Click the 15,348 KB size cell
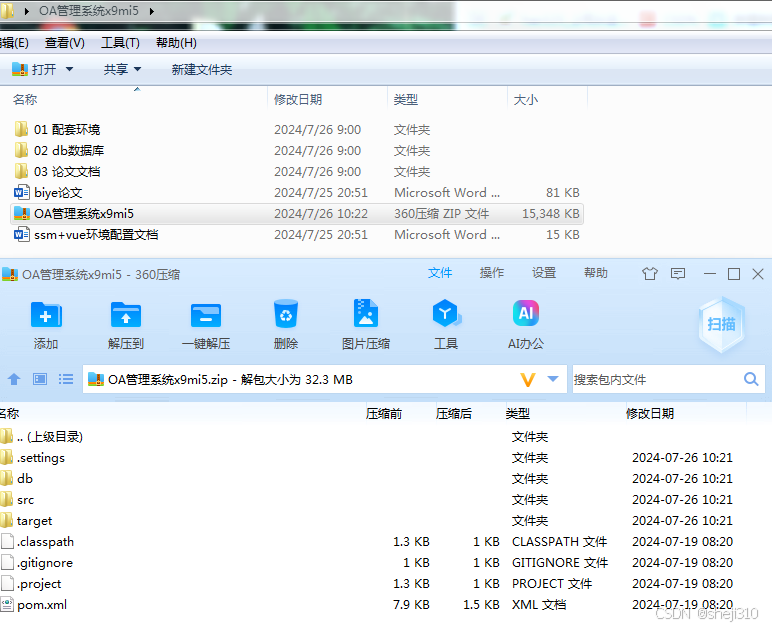Screen dimensions: 772x627 pos(550,213)
